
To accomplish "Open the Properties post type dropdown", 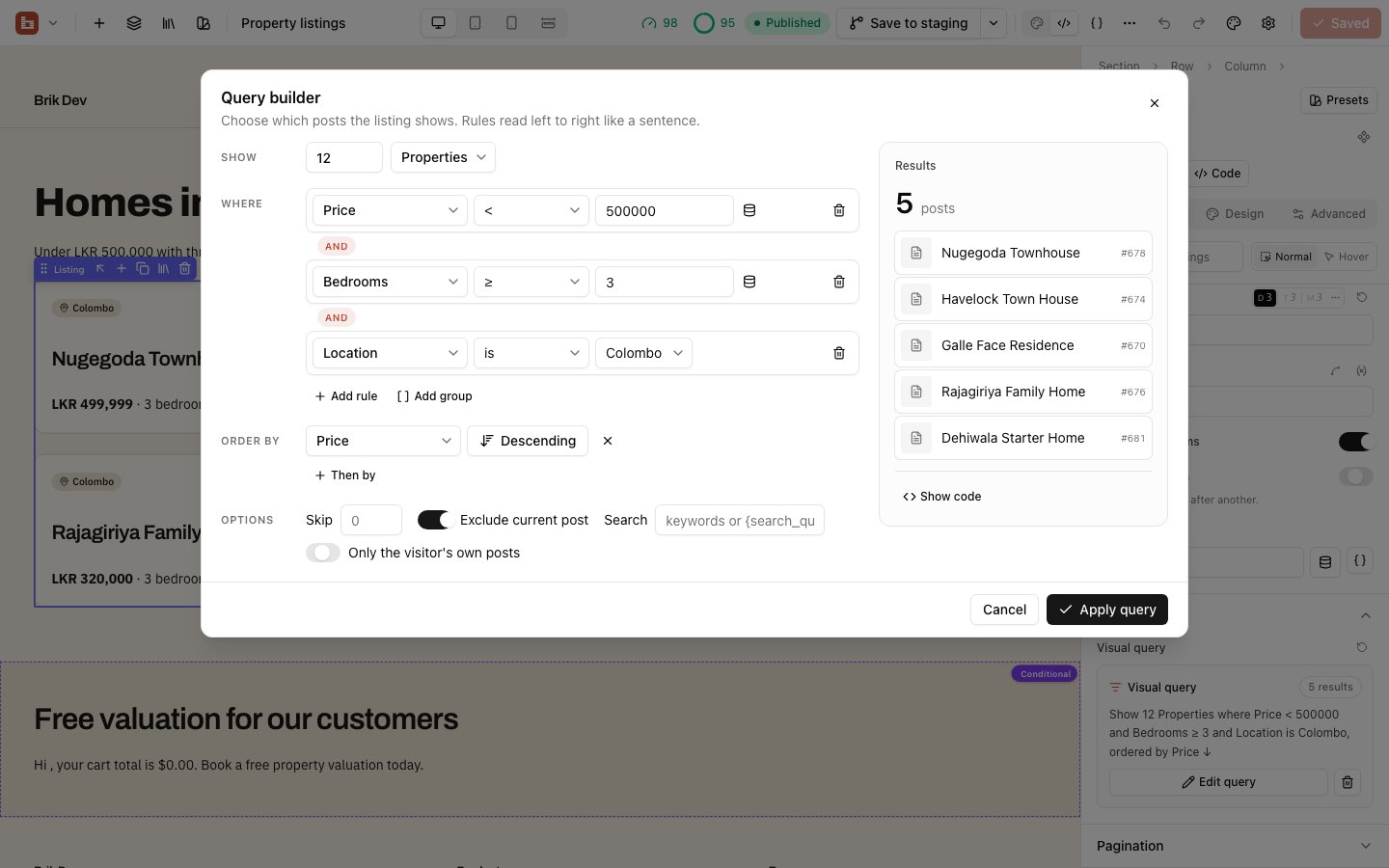I will [443, 157].
